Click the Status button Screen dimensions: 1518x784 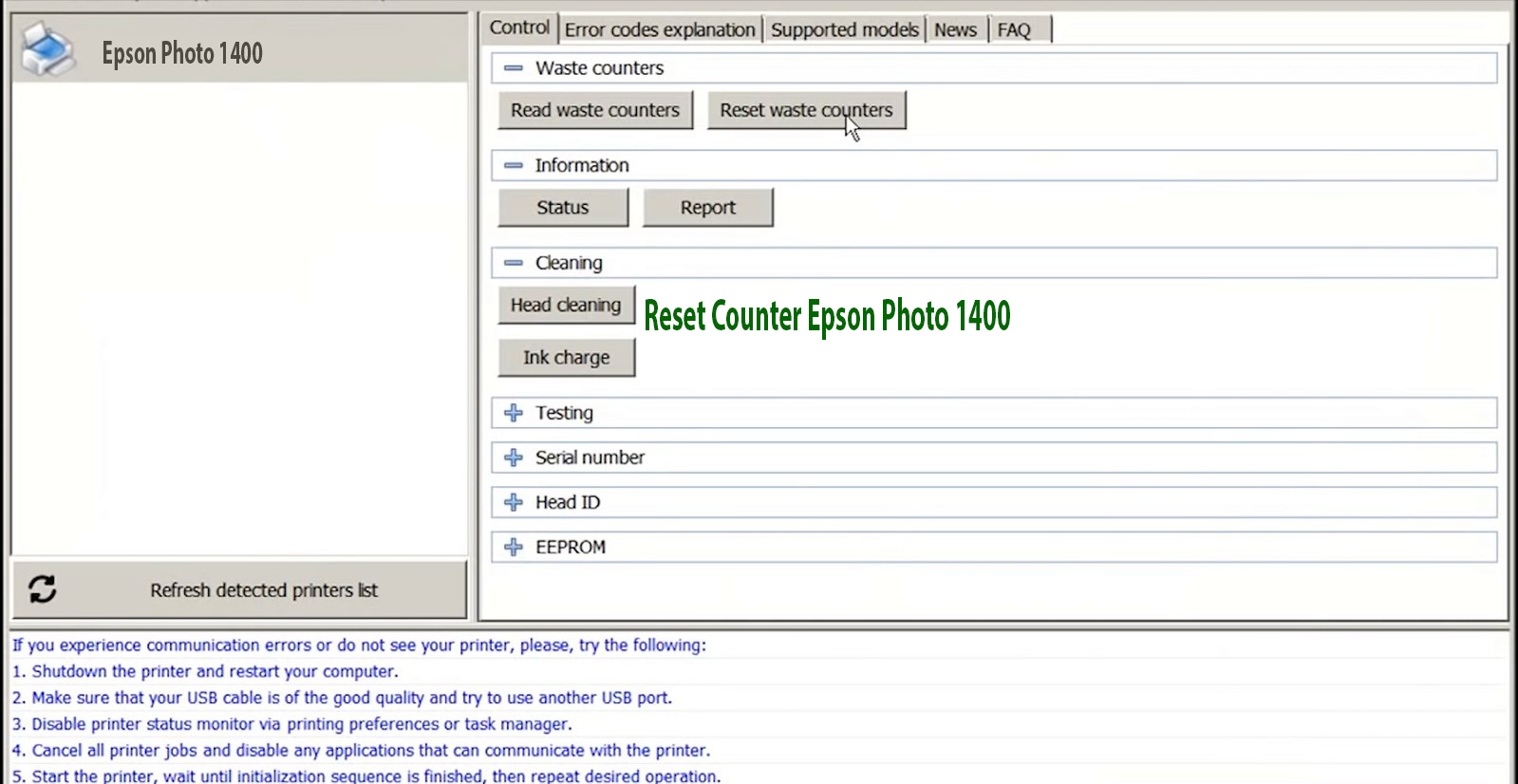coord(563,207)
